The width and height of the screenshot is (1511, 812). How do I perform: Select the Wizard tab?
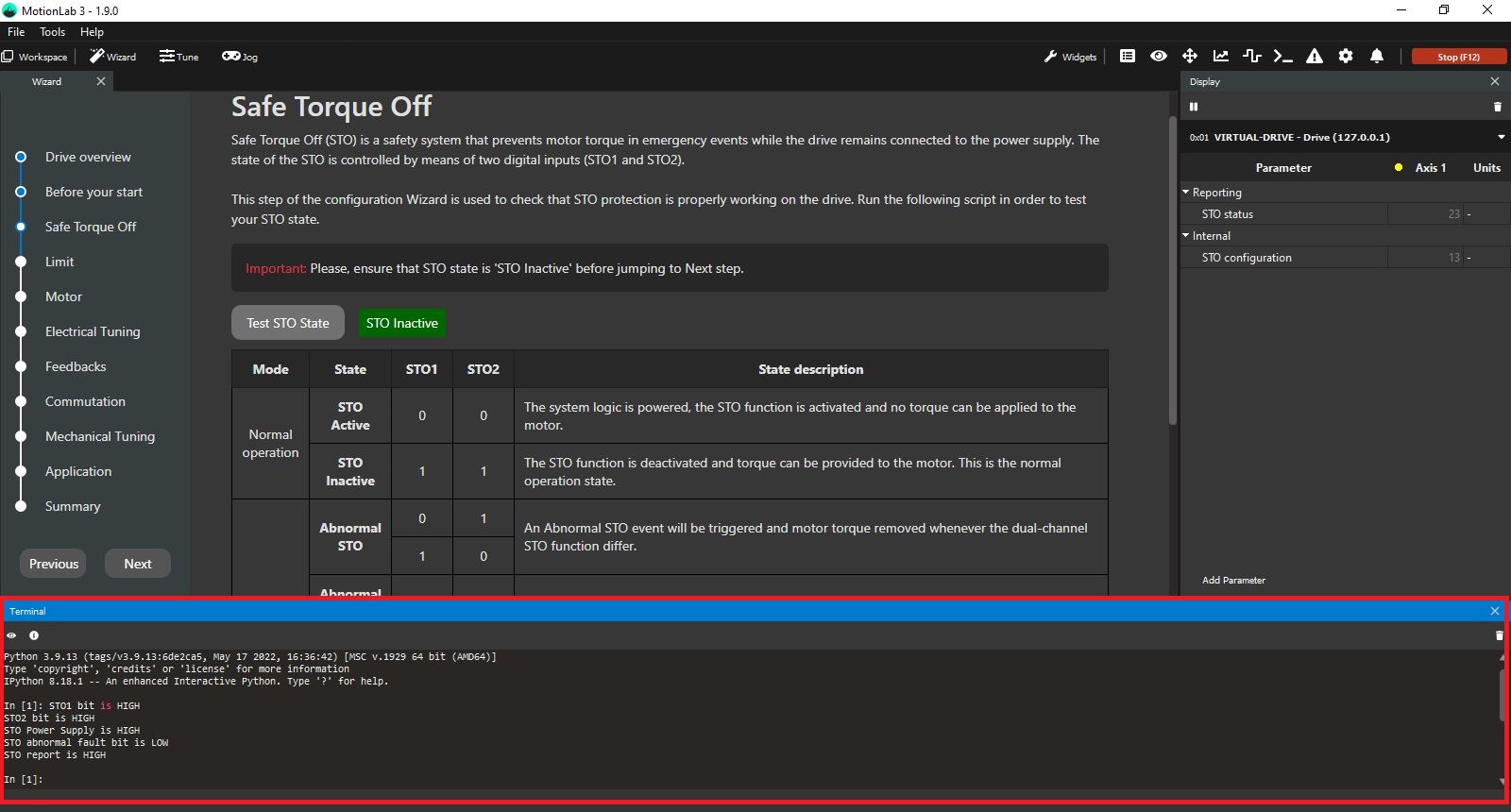tap(46, 82)
